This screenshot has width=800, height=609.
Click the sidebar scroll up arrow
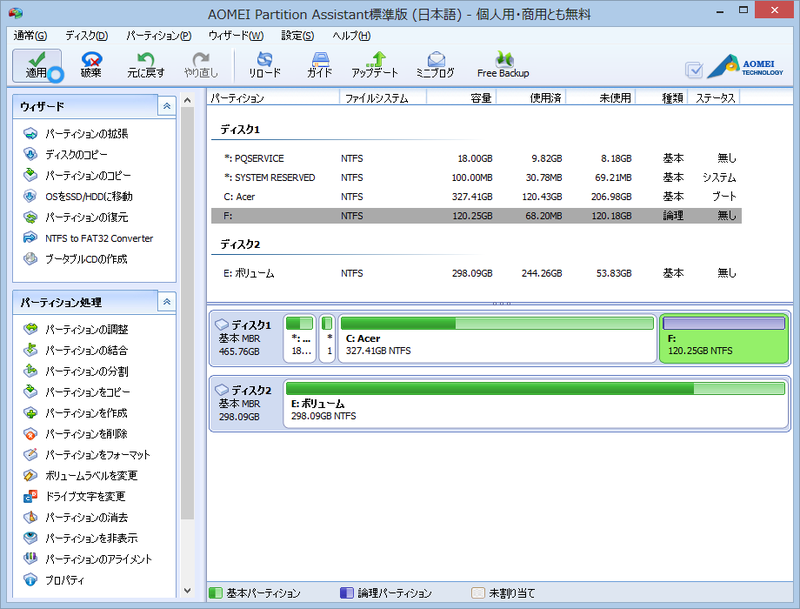(x=187, y=100)
